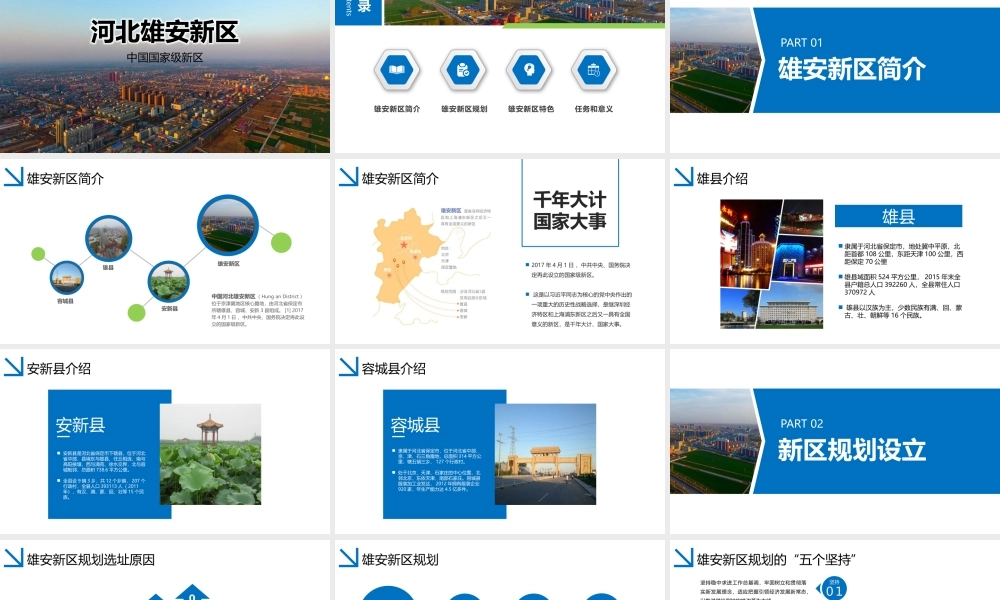Open the PART 02 新区规划设立 section slide
This screenshot has width=1000, height=600.
[835, 441]
